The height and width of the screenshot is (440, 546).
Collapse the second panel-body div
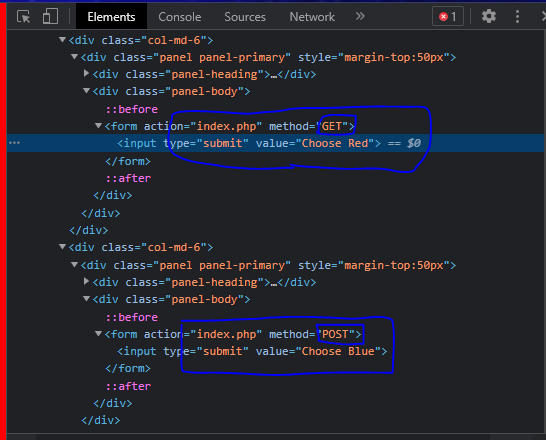(86, 299)
